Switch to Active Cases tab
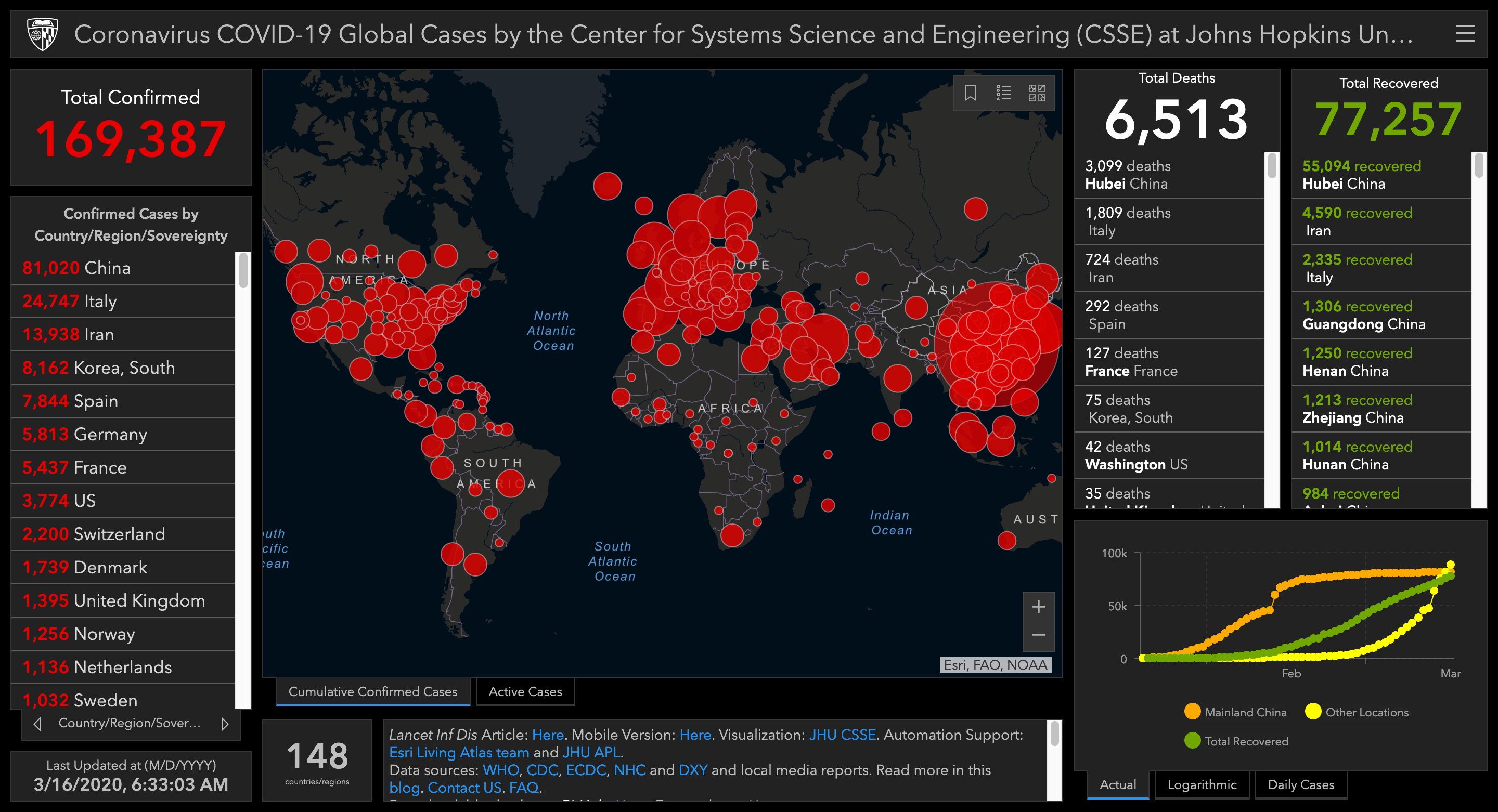Screen dimensions: 1498x812 tap(525, 692)
